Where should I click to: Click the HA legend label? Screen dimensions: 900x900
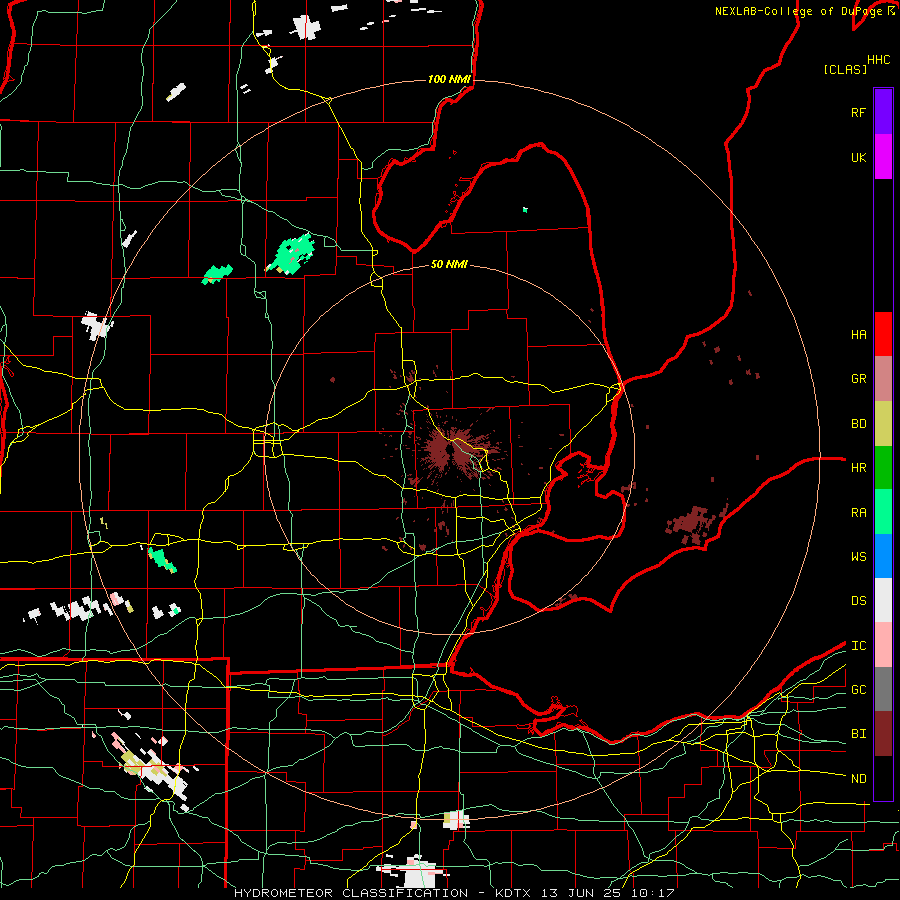point(858,334)
